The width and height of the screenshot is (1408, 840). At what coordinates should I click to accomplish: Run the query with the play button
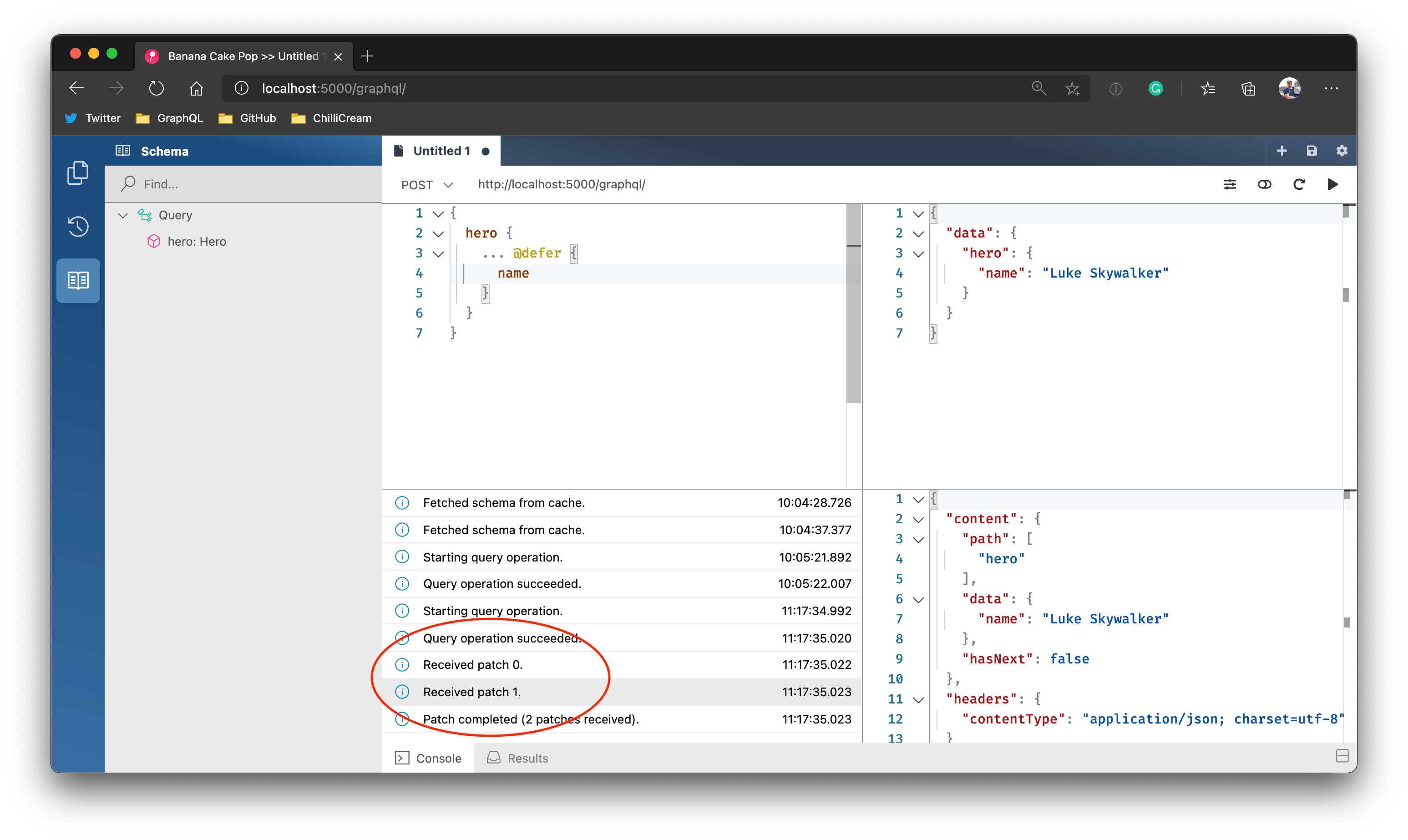coord(1332,184)
